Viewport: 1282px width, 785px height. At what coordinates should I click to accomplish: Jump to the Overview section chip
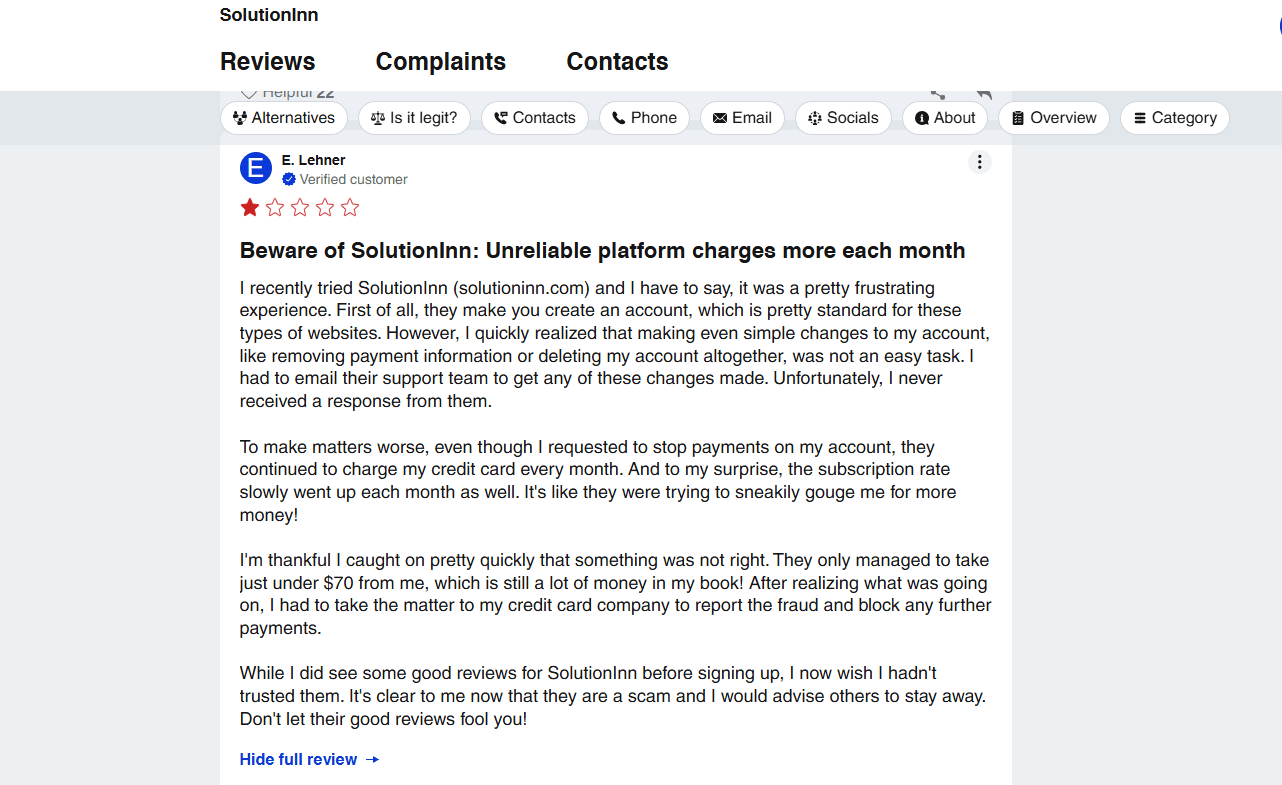(x=1053, y=118)
